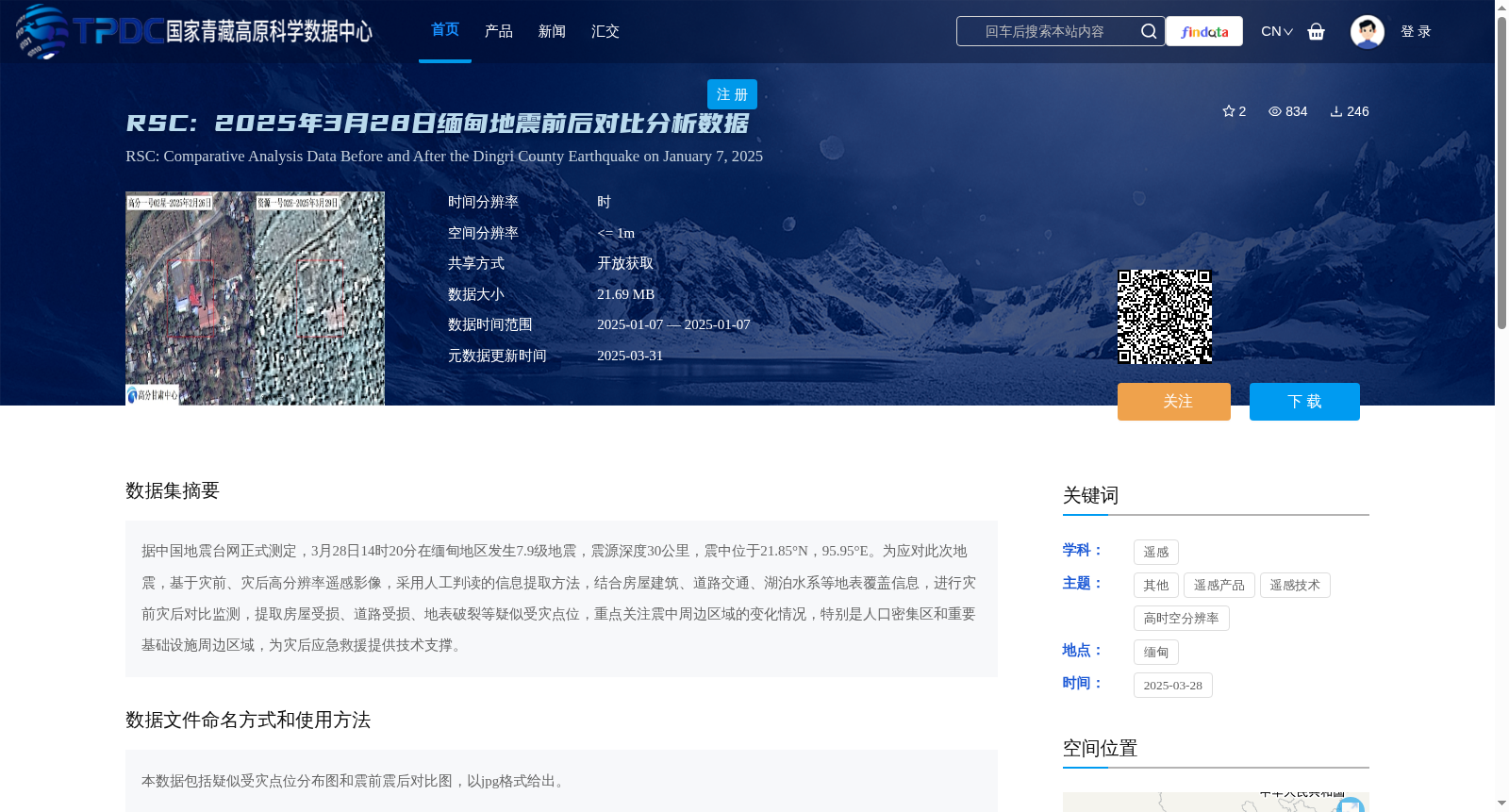Click the blue 下载 download button
Screen dimensions: 1509x812
1304,402
